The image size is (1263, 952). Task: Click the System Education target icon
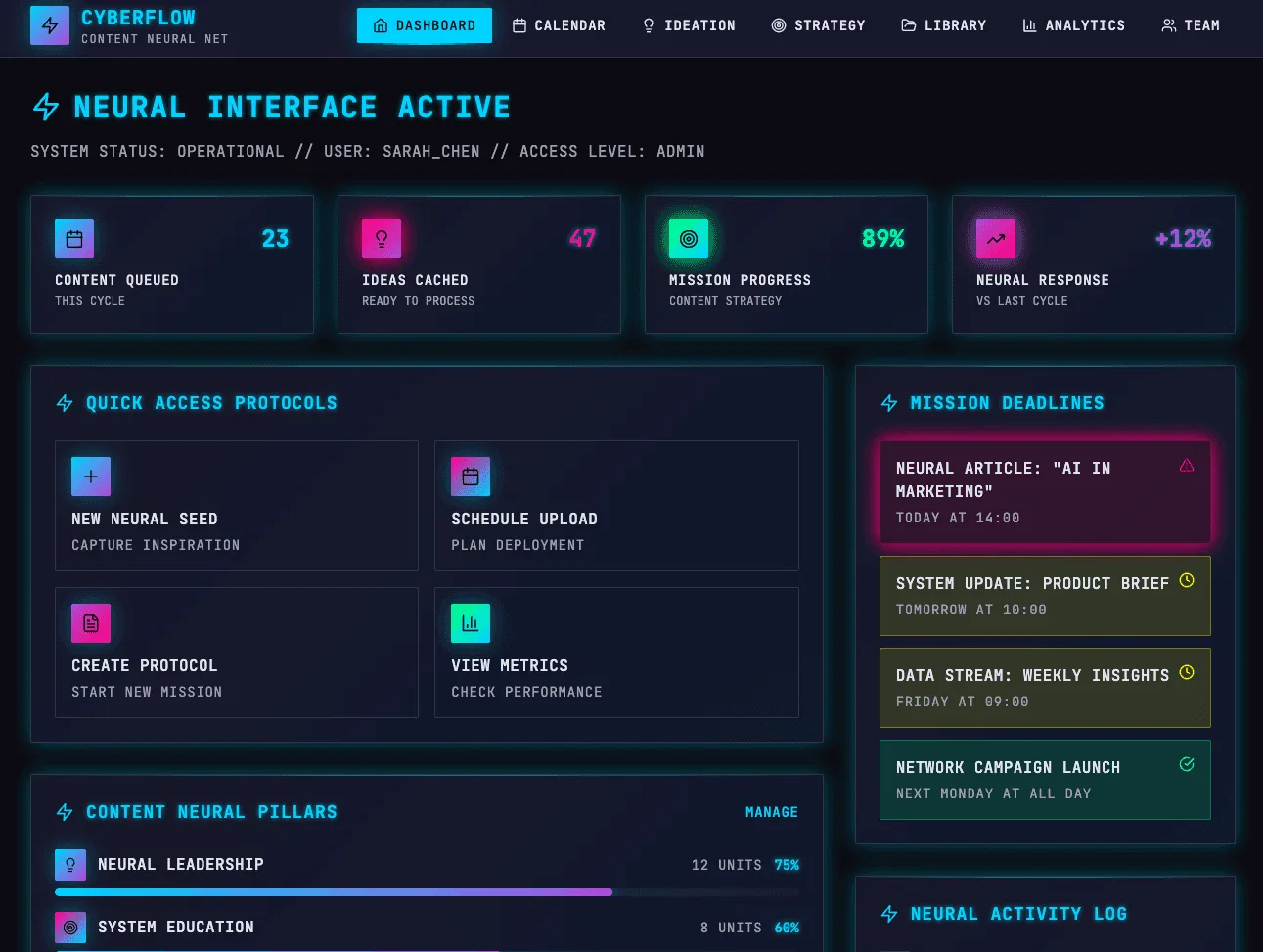70,928
